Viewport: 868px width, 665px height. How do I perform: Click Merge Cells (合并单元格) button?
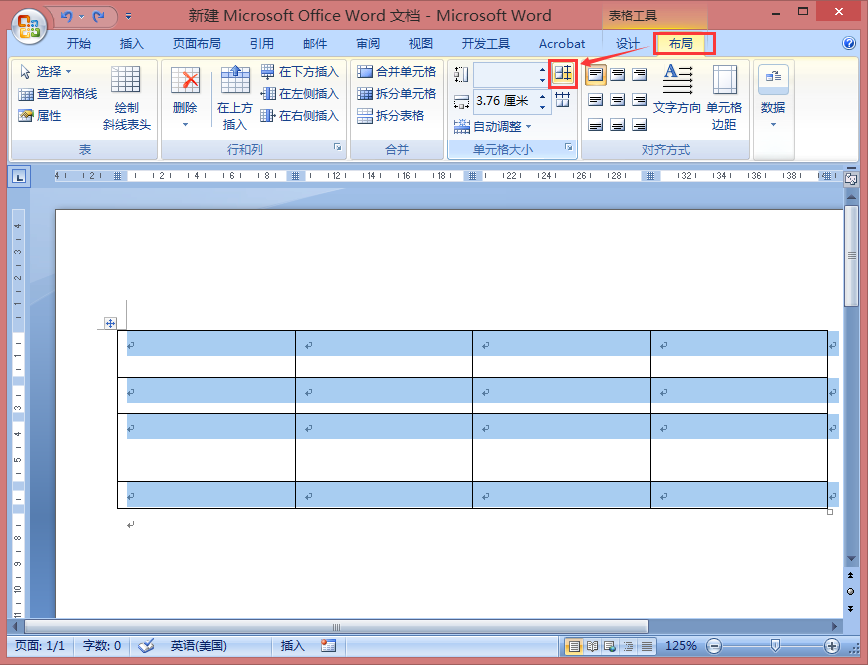click(396, 71)
